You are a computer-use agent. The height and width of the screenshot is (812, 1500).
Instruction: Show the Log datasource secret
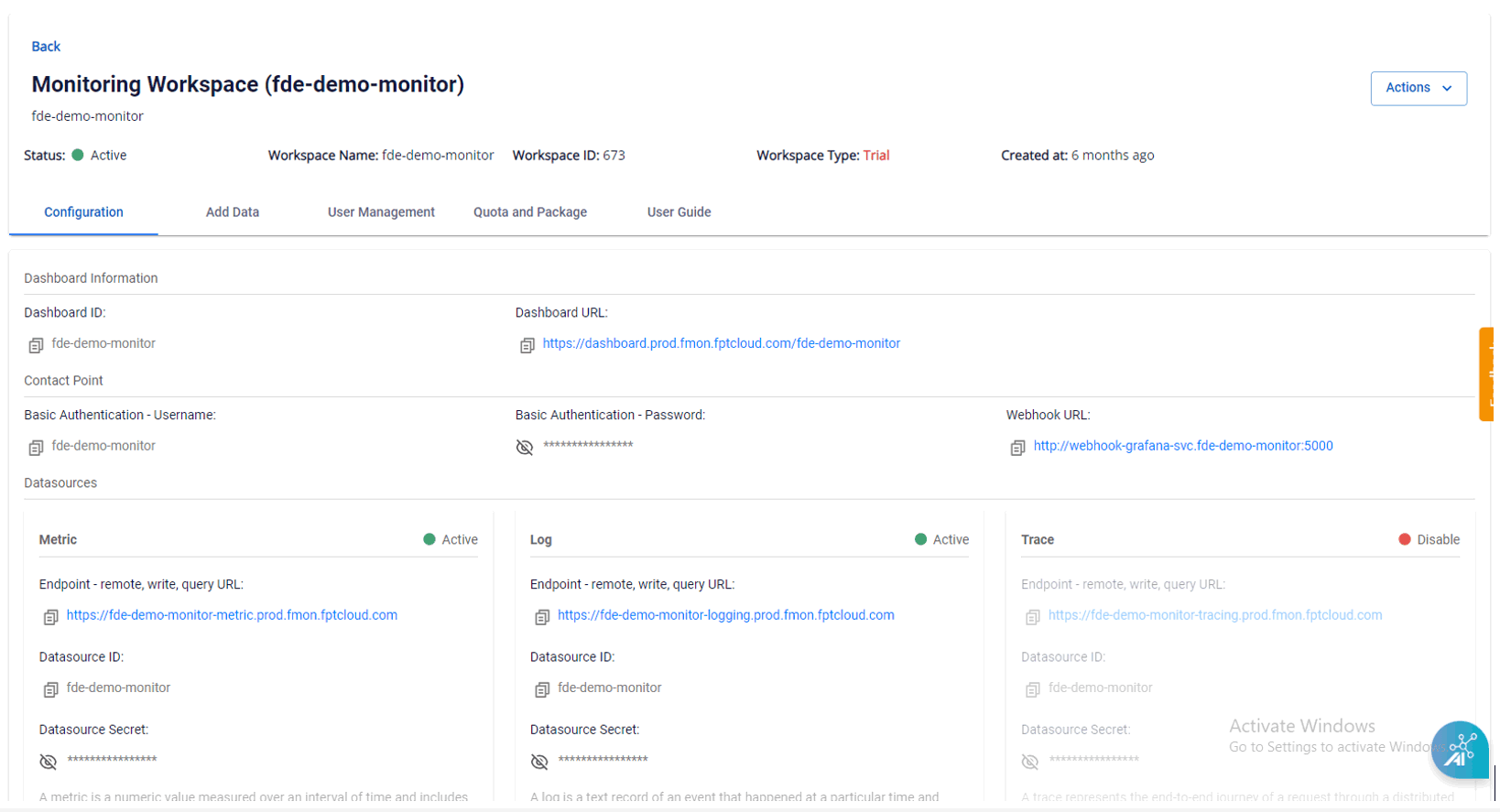click(539, 761)
